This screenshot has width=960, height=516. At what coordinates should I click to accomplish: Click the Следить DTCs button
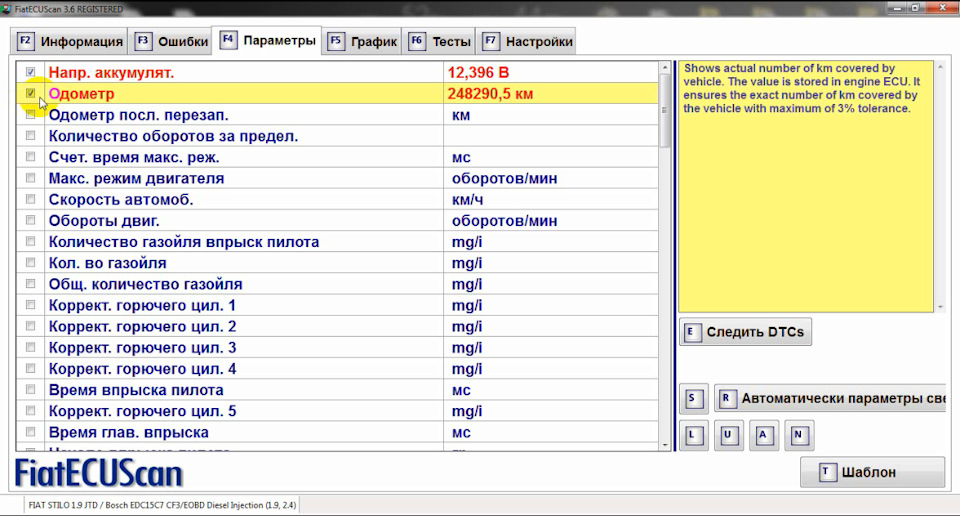click(745, 332)
